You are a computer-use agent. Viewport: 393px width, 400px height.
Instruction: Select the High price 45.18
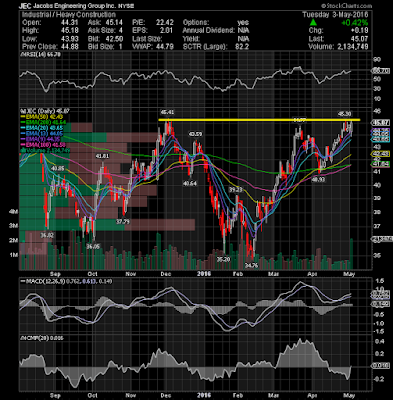[69, 30]
